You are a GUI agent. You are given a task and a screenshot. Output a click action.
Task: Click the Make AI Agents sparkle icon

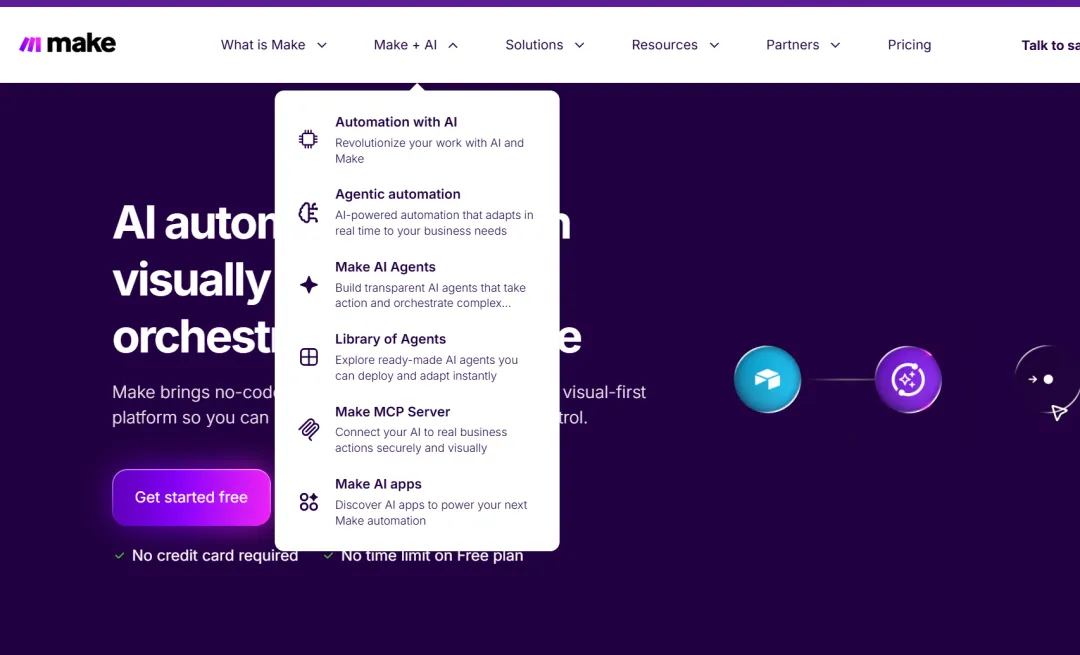click(309, 284)
